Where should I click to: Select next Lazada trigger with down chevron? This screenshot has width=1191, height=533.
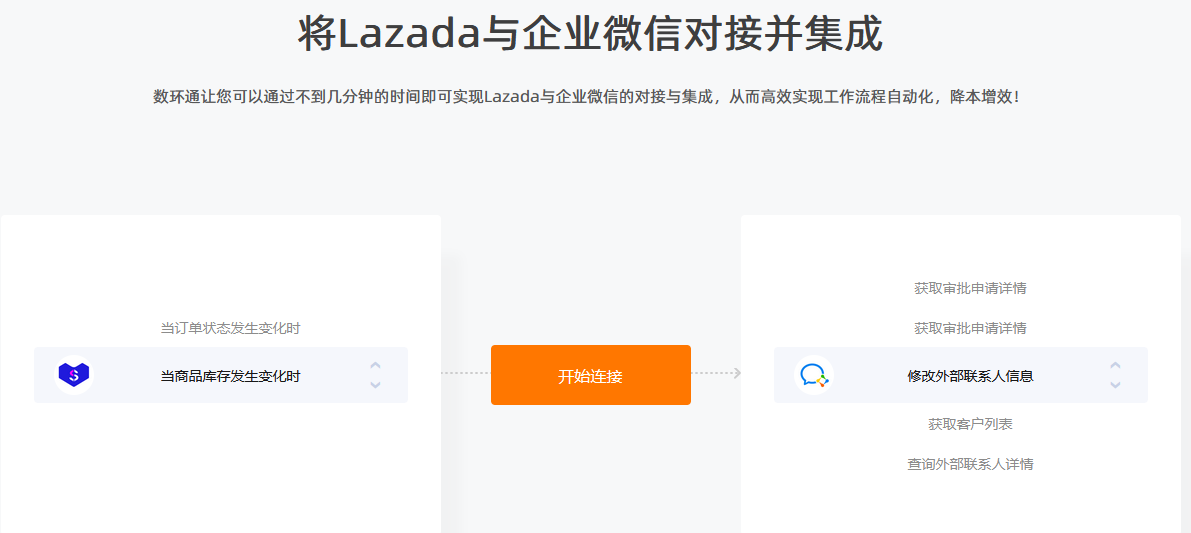pyautogui.click(x=375, y=385)
